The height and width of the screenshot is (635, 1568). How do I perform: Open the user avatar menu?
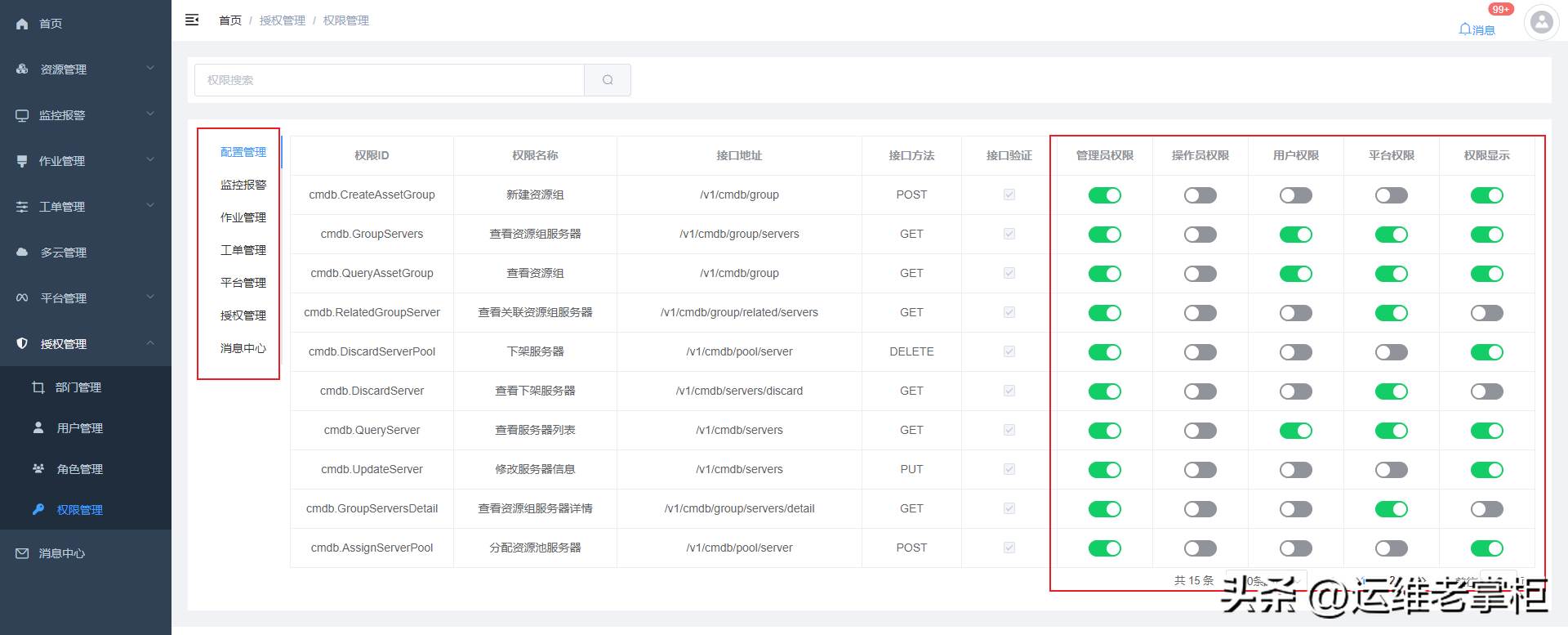[1542, 22]
